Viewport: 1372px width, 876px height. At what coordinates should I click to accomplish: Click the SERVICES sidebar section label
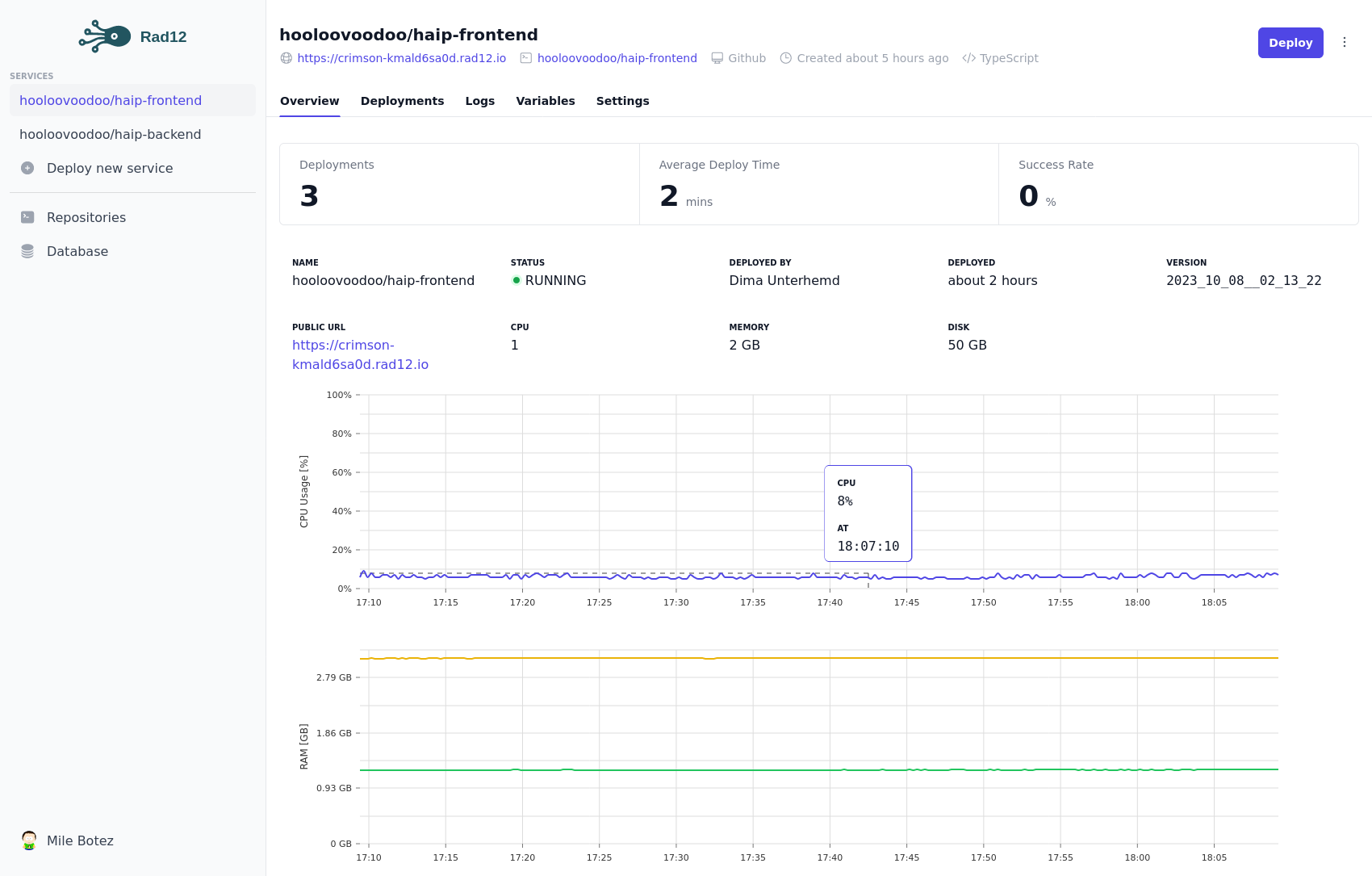(x=31, y=76)
